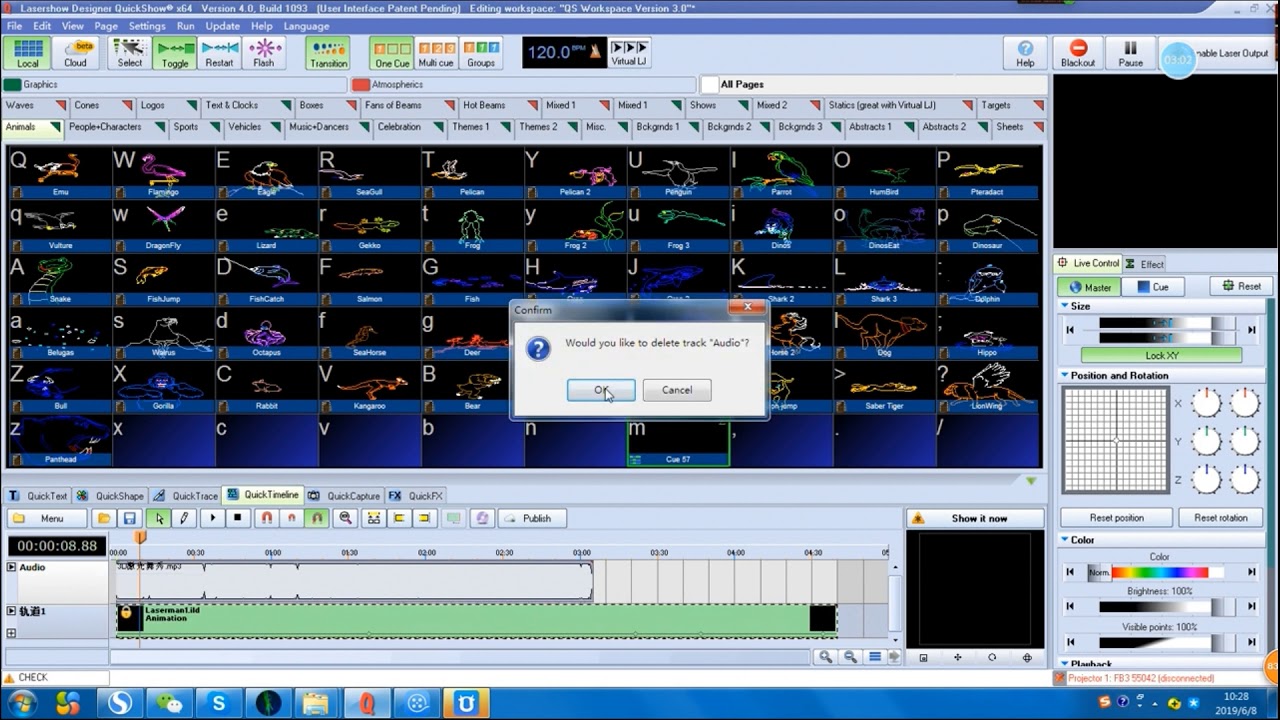Enable the Toggle cue mode
1280x720 pixels.
175,53
